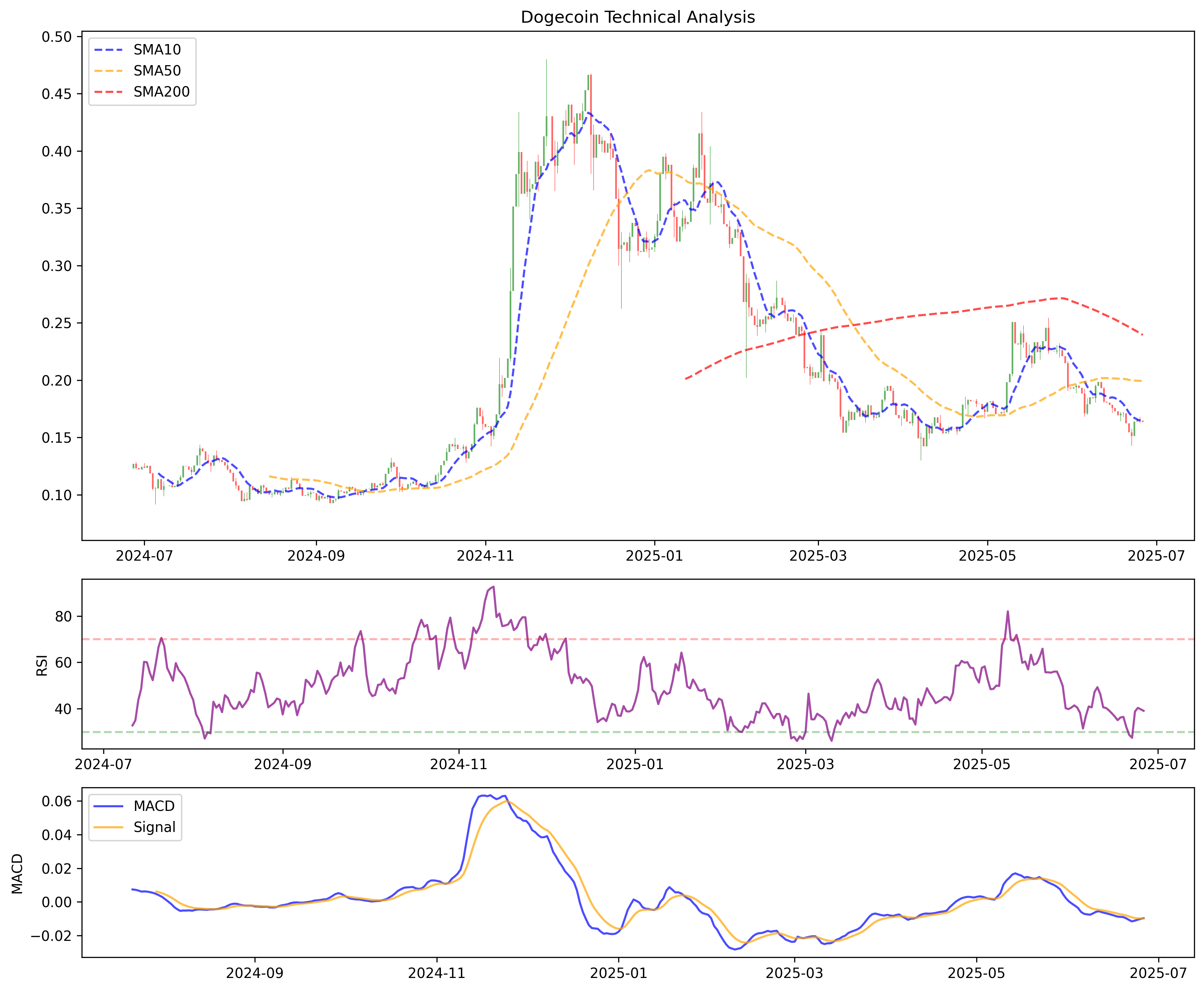Image resolution: width=1204 pixels, height=991 pixels.
Task: Click the 2025-05 tick on RSI chart
Action: click(982, 764)
